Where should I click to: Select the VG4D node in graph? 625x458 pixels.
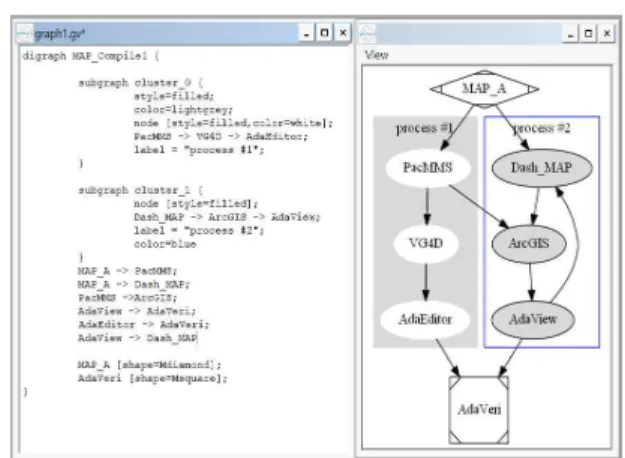tap(426, 243)
